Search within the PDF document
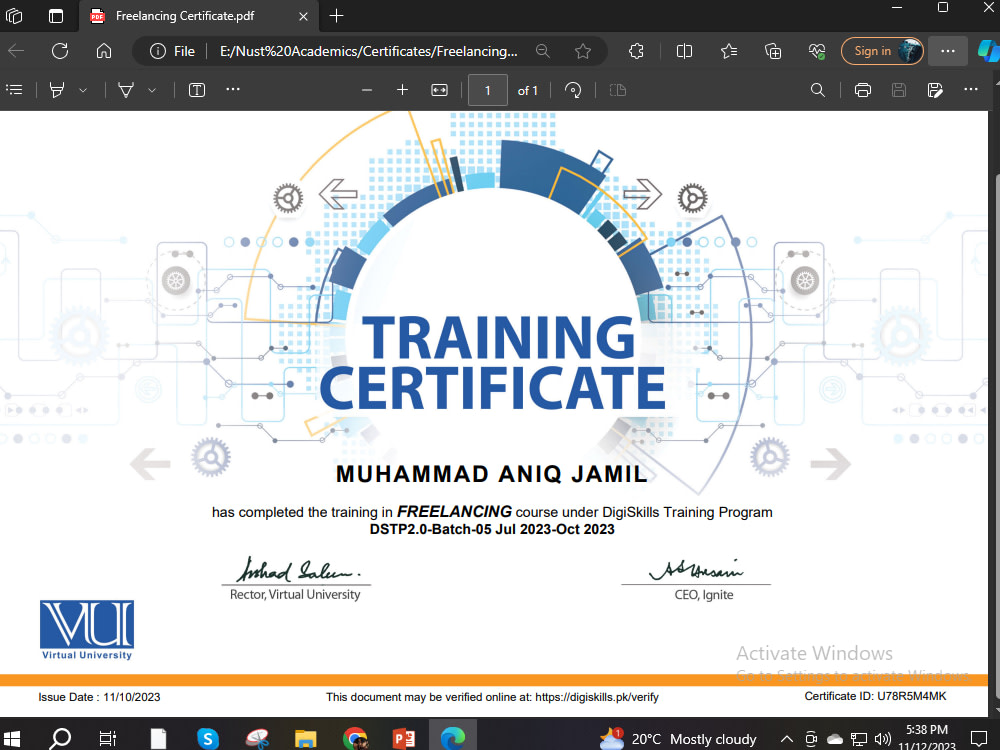 click(818, 90)
